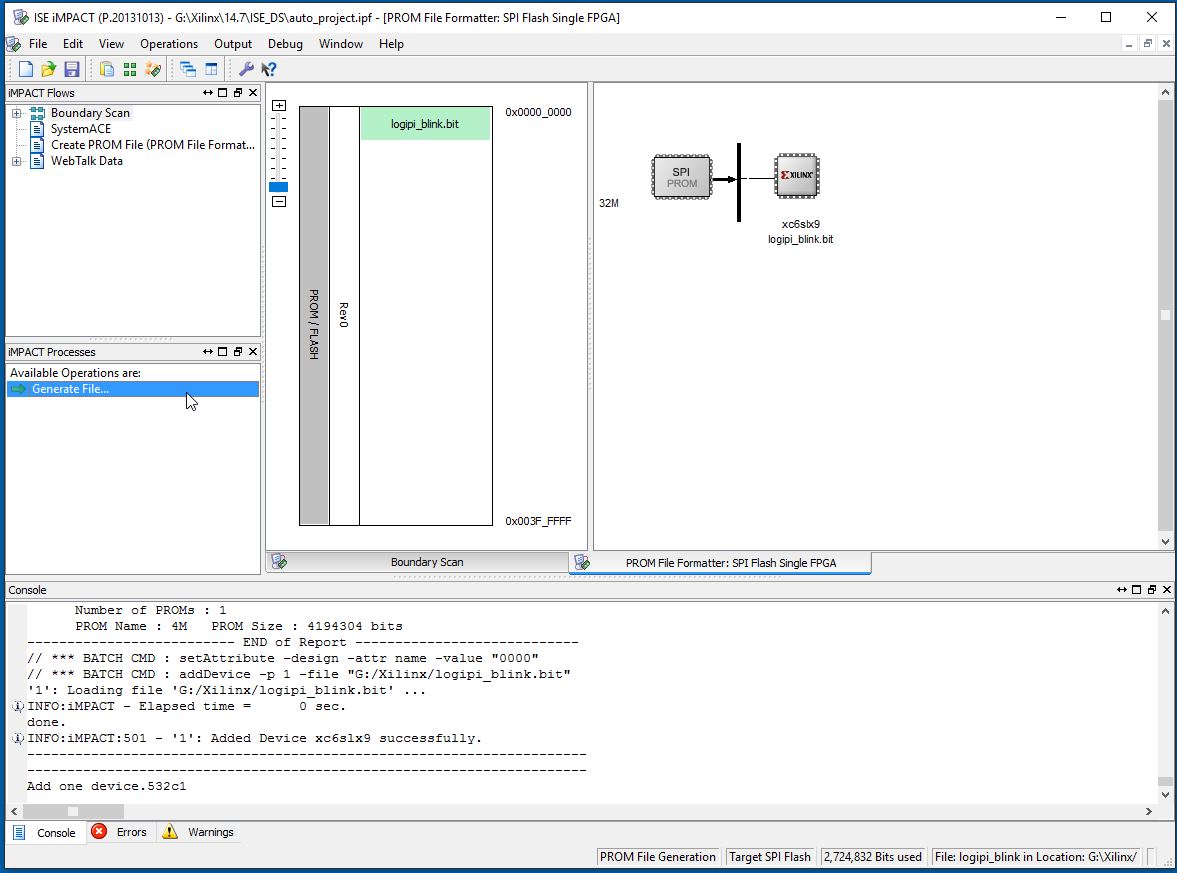Viewport: 1177px width, 873px height.
Task: Click the blue zoom slider handle
Action: click(278, 187)
